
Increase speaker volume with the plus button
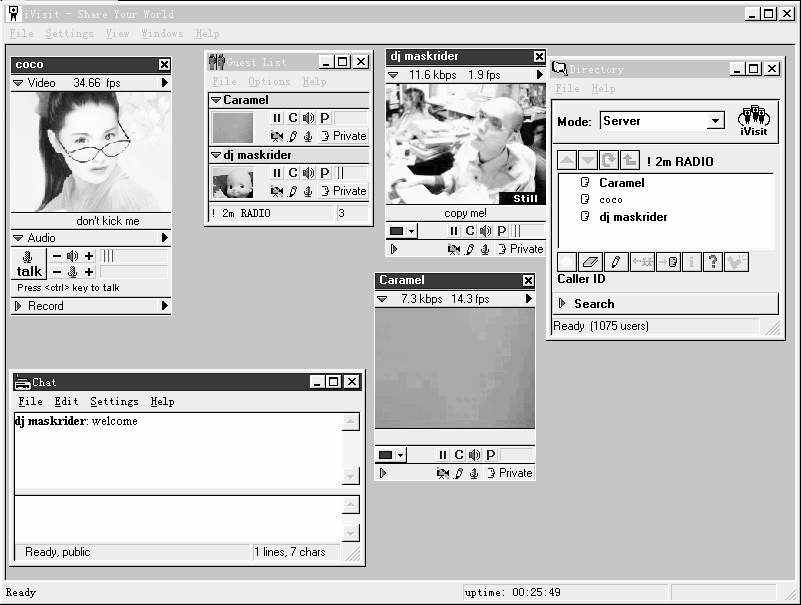pos(89,256)
